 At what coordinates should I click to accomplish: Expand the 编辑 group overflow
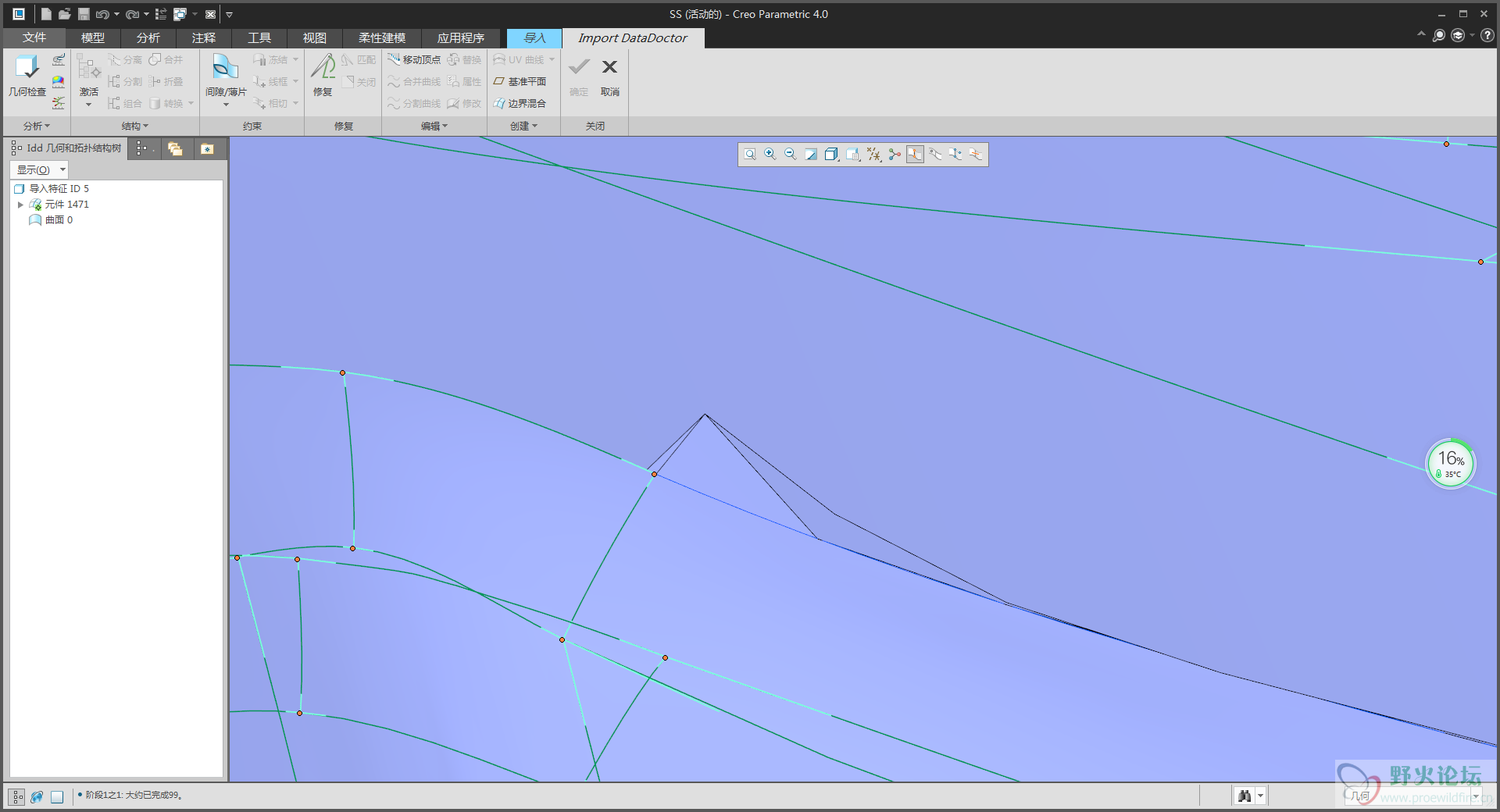(434, 126)
